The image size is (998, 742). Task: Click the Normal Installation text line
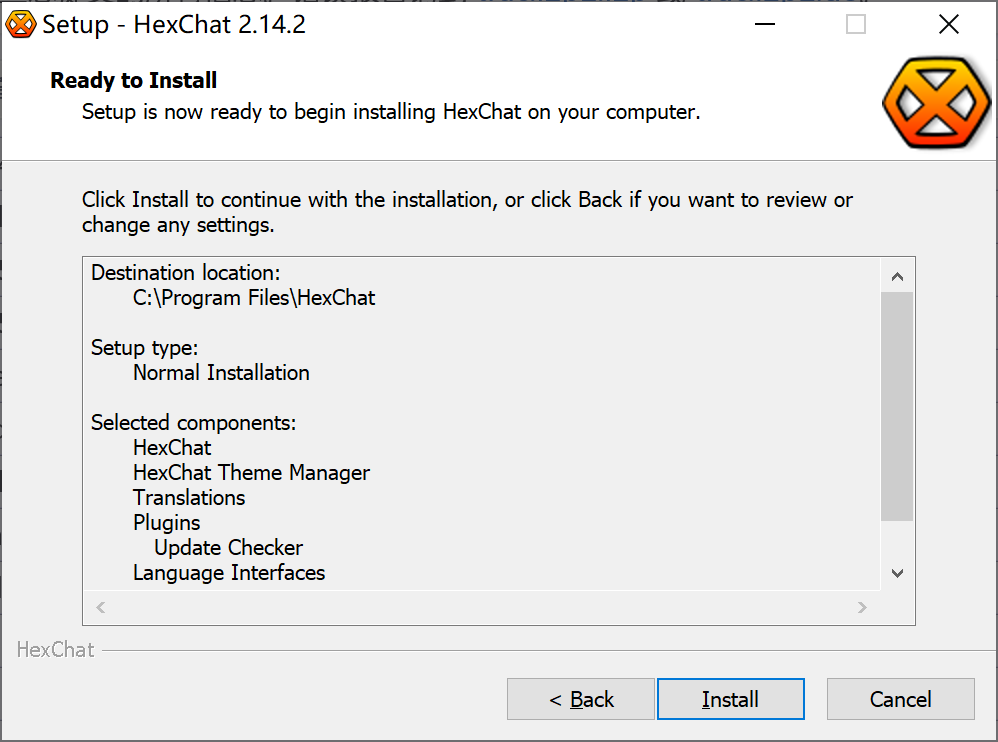pos(221,373)
